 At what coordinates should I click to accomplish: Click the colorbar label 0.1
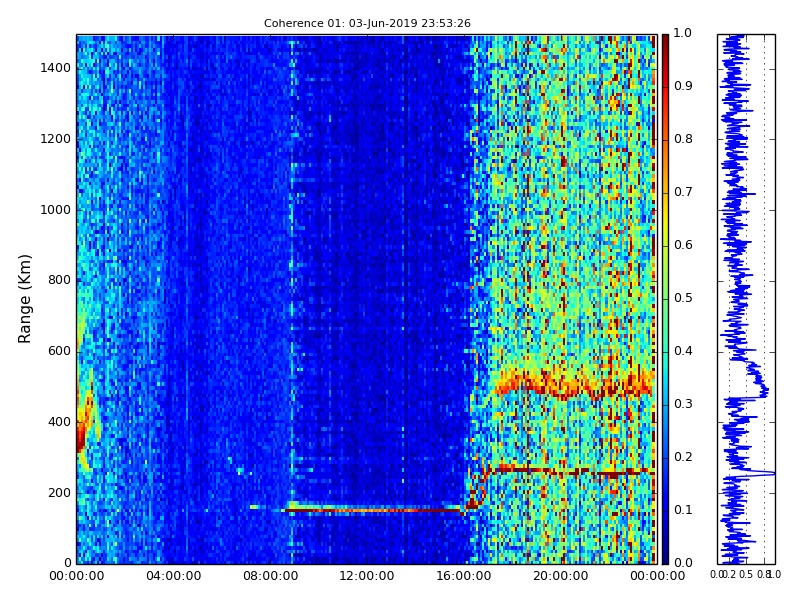click(683, 510)
